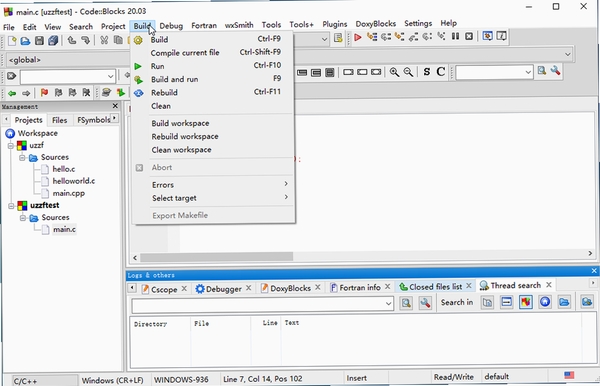
Task: Switch to Closed files list tab
Action: tap(435, 287)
